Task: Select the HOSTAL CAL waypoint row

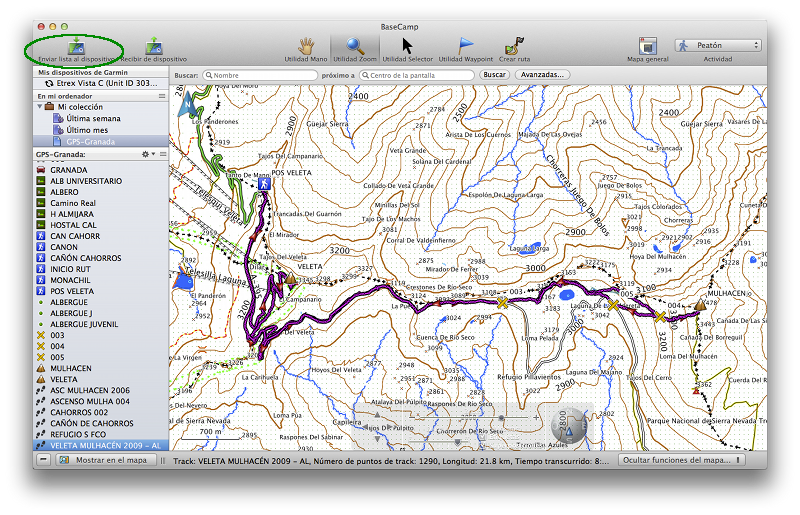Action: click(101, 225)
